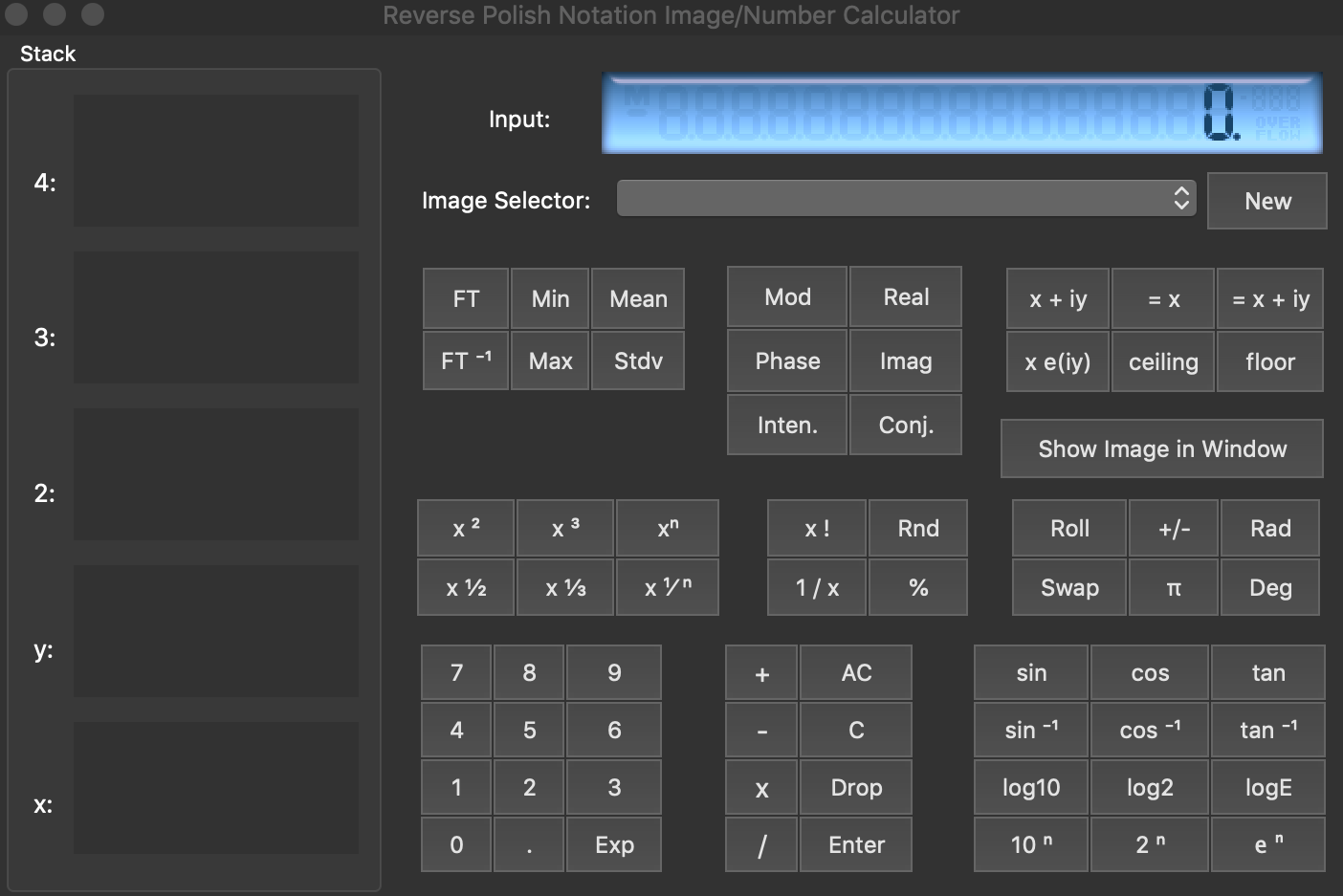Click the Exp key
Viewport: 1343px width, 896px height.
click(x=614, y=844)
